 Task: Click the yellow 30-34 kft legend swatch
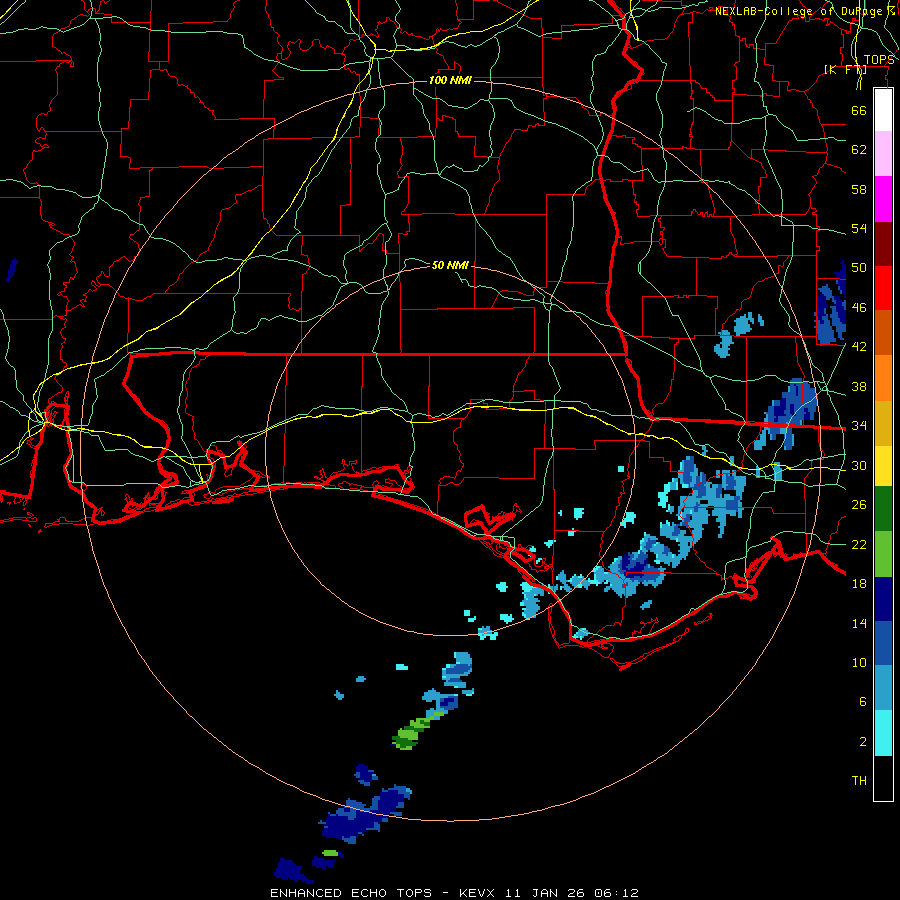click(883, 466)
